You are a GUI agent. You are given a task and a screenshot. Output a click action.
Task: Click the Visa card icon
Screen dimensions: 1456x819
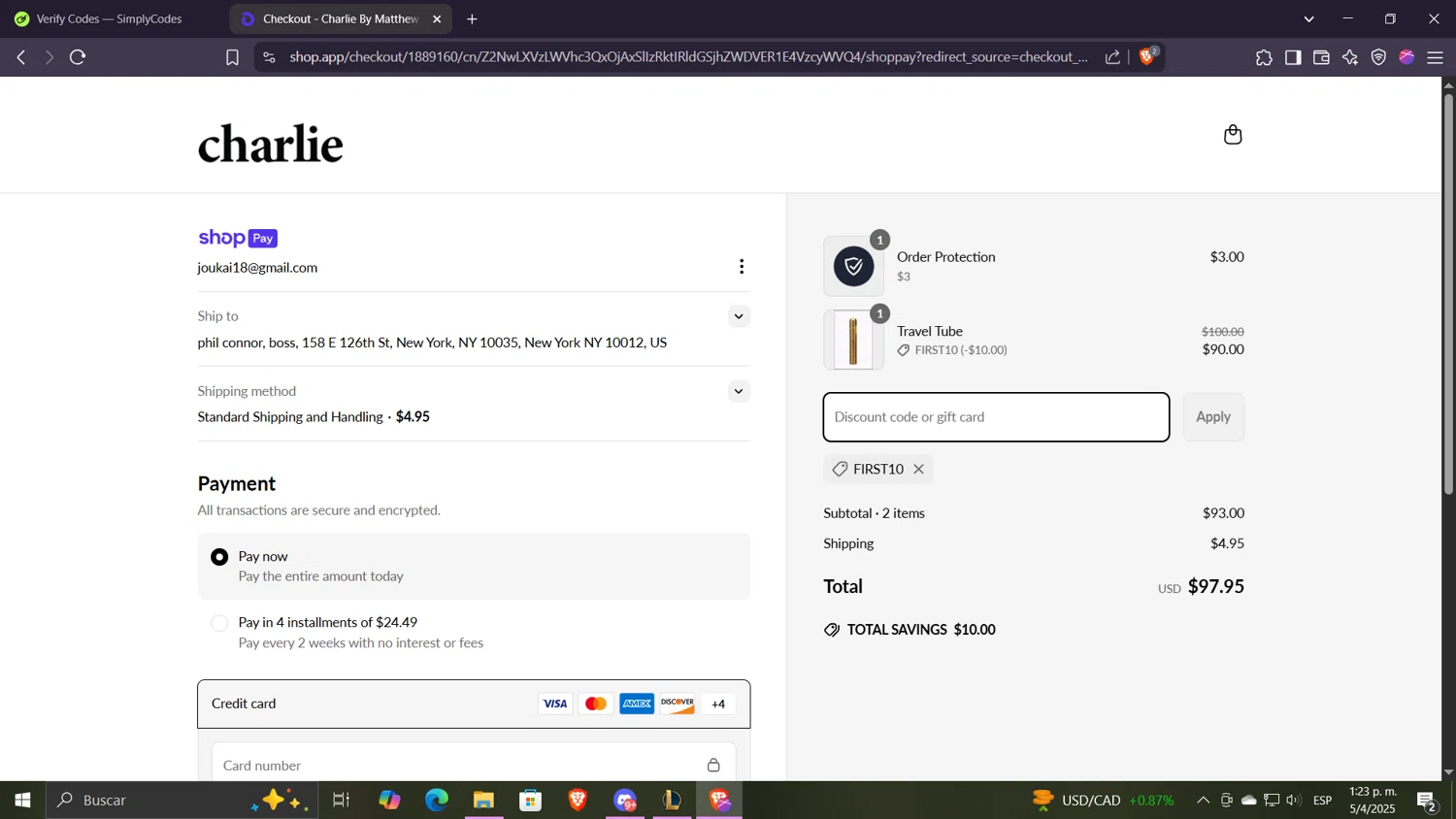pyautogui.click(x=555, y=704)
